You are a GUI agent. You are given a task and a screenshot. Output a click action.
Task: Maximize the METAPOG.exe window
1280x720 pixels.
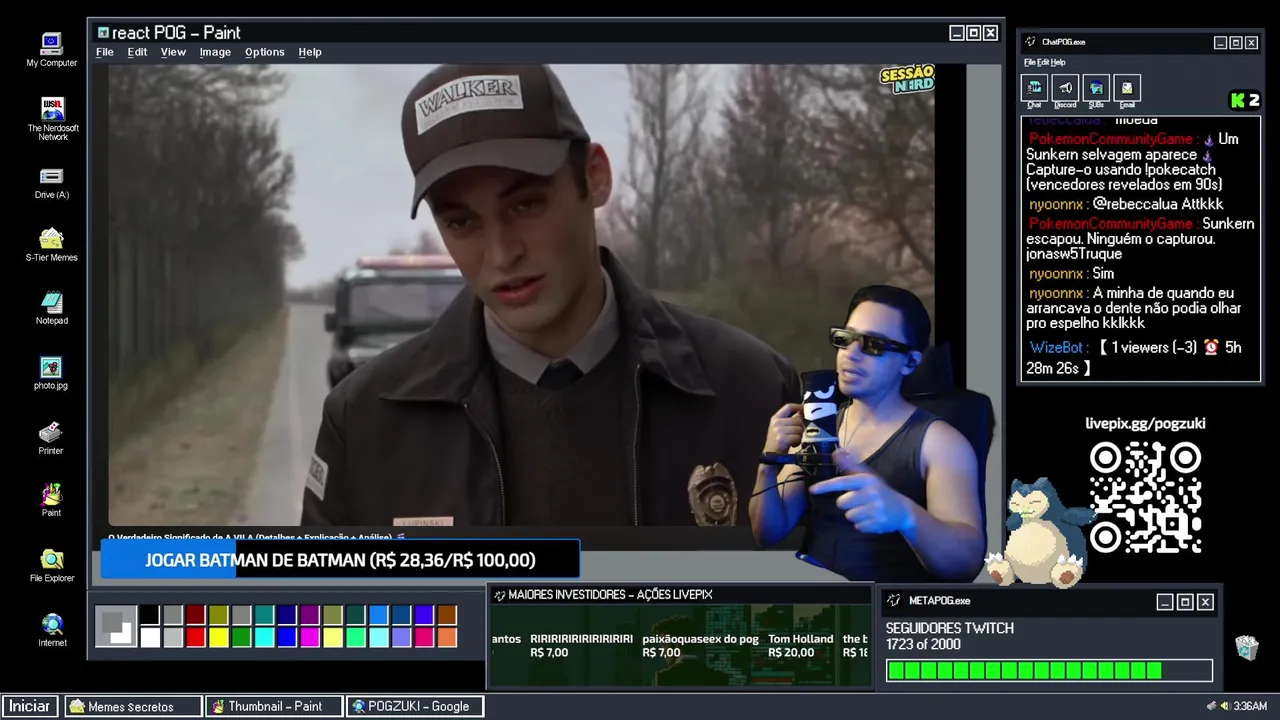click(x=1185, y=602)
